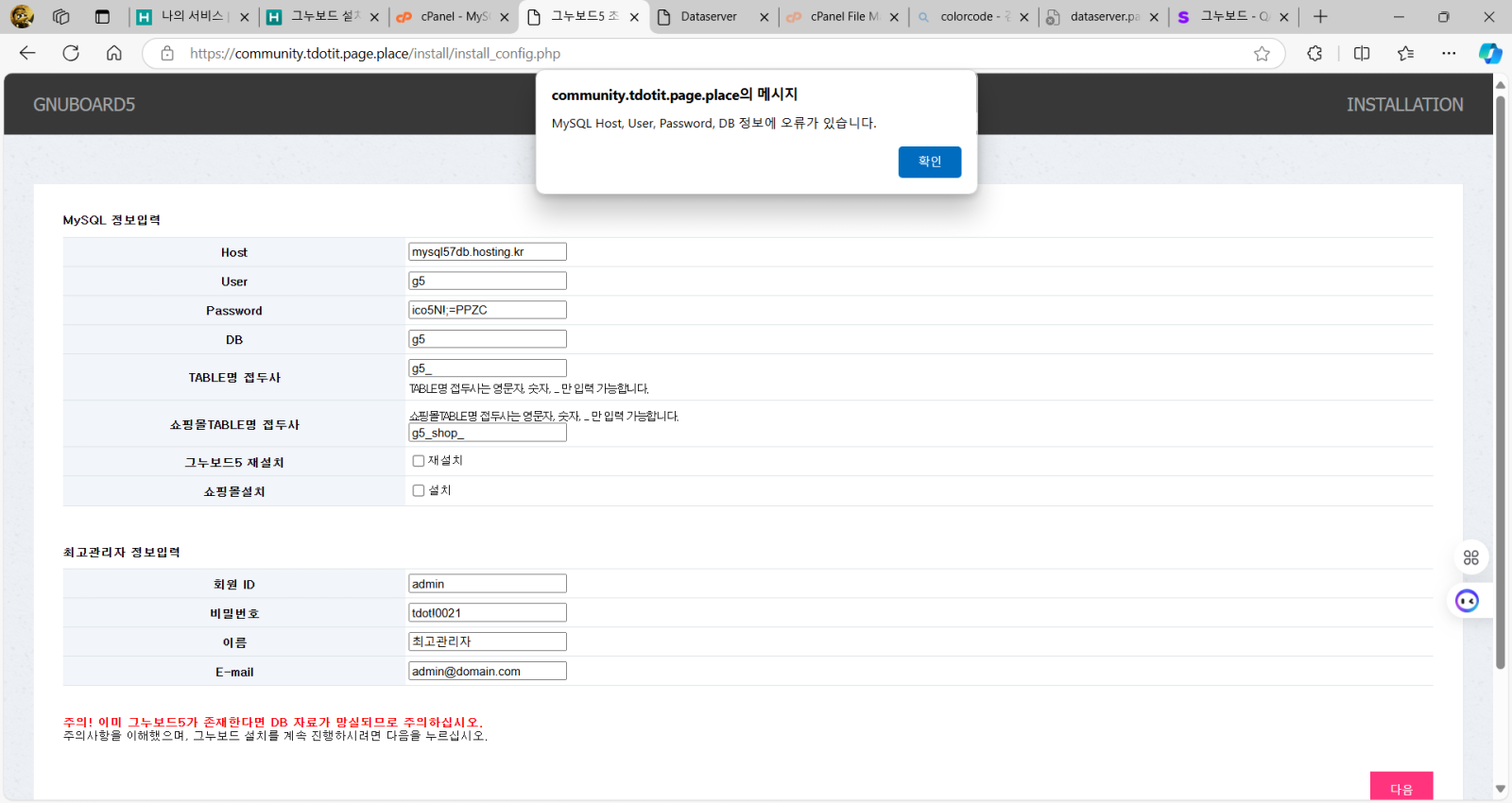This screenshot has height=803, width=1512.
Task: Close the cPanel - MySQL tab
Action: (x=505, y=17)
